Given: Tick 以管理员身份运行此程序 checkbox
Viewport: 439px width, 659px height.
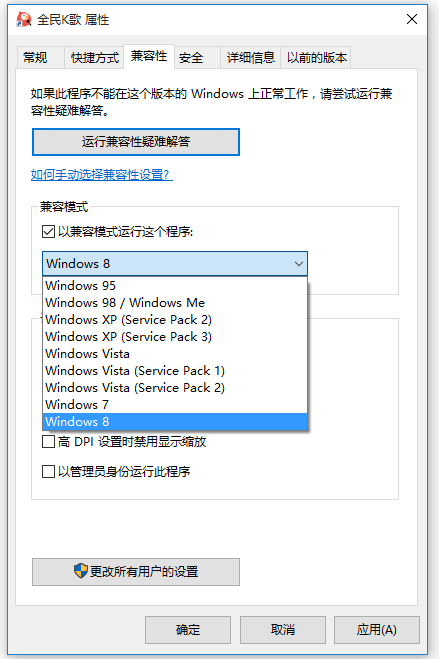Looking at the screenshot, I should click(x=48, y=472).
